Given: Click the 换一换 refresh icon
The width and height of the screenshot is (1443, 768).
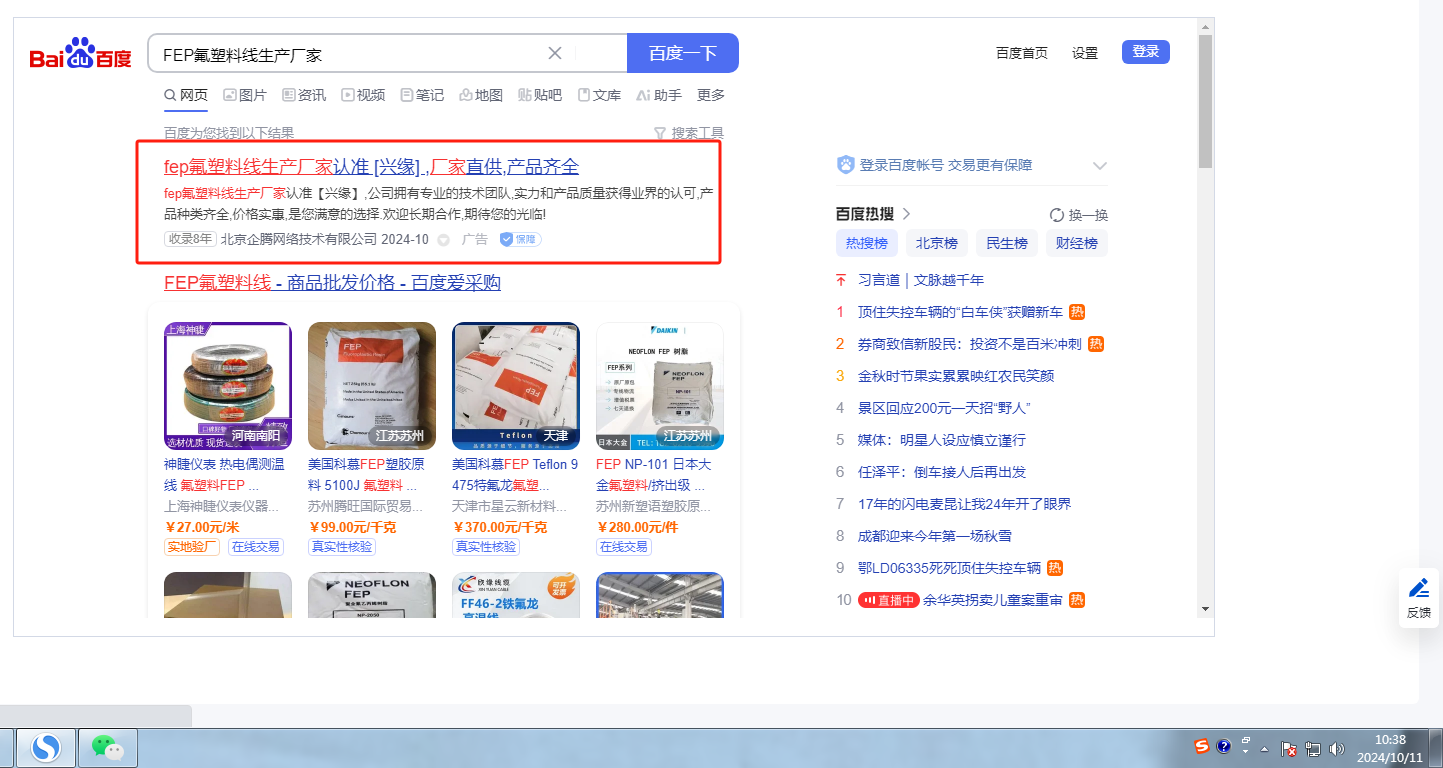Looking at the screenshot, I should click(x=1057, y=215).
